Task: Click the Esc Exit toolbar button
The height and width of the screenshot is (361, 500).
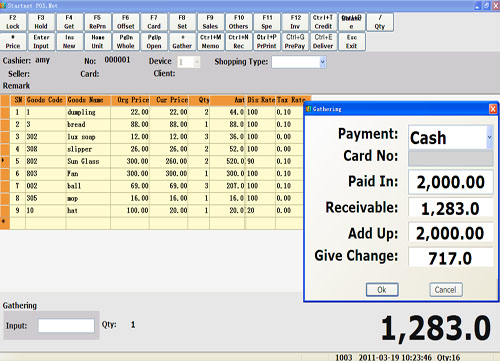Action: pos(351,42)
